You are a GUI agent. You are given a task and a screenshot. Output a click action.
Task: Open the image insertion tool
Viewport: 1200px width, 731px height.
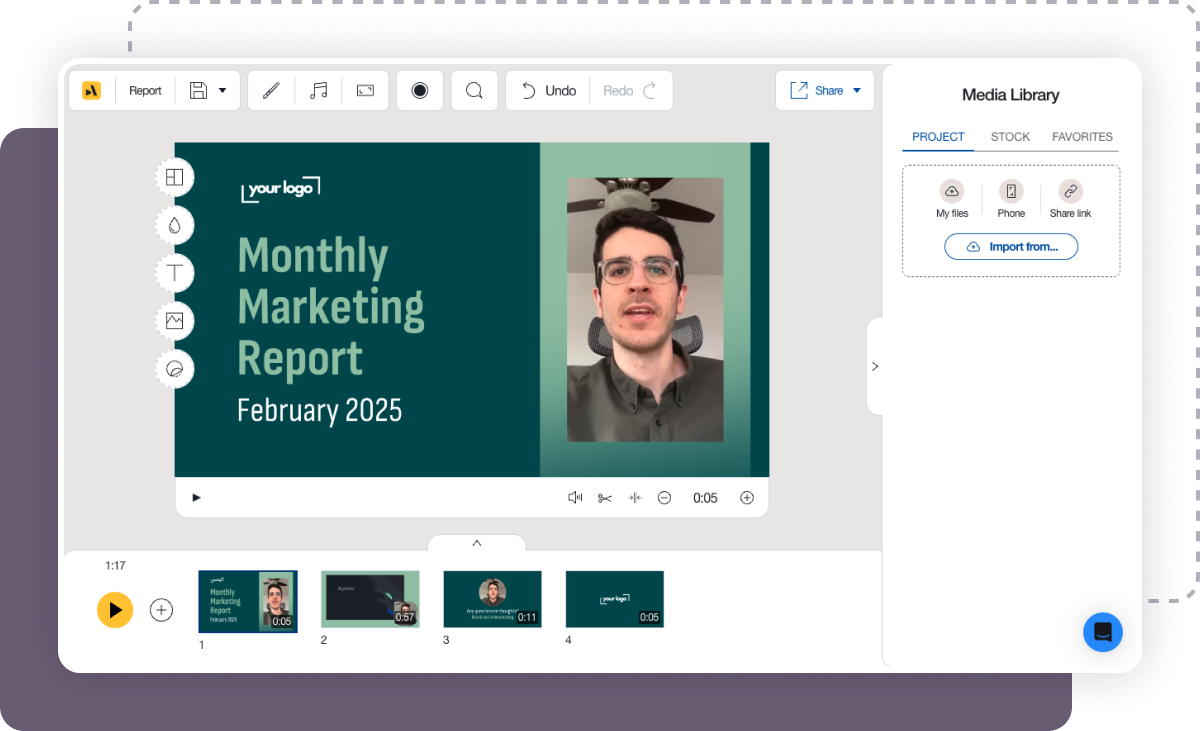click(x=175, y=321)
